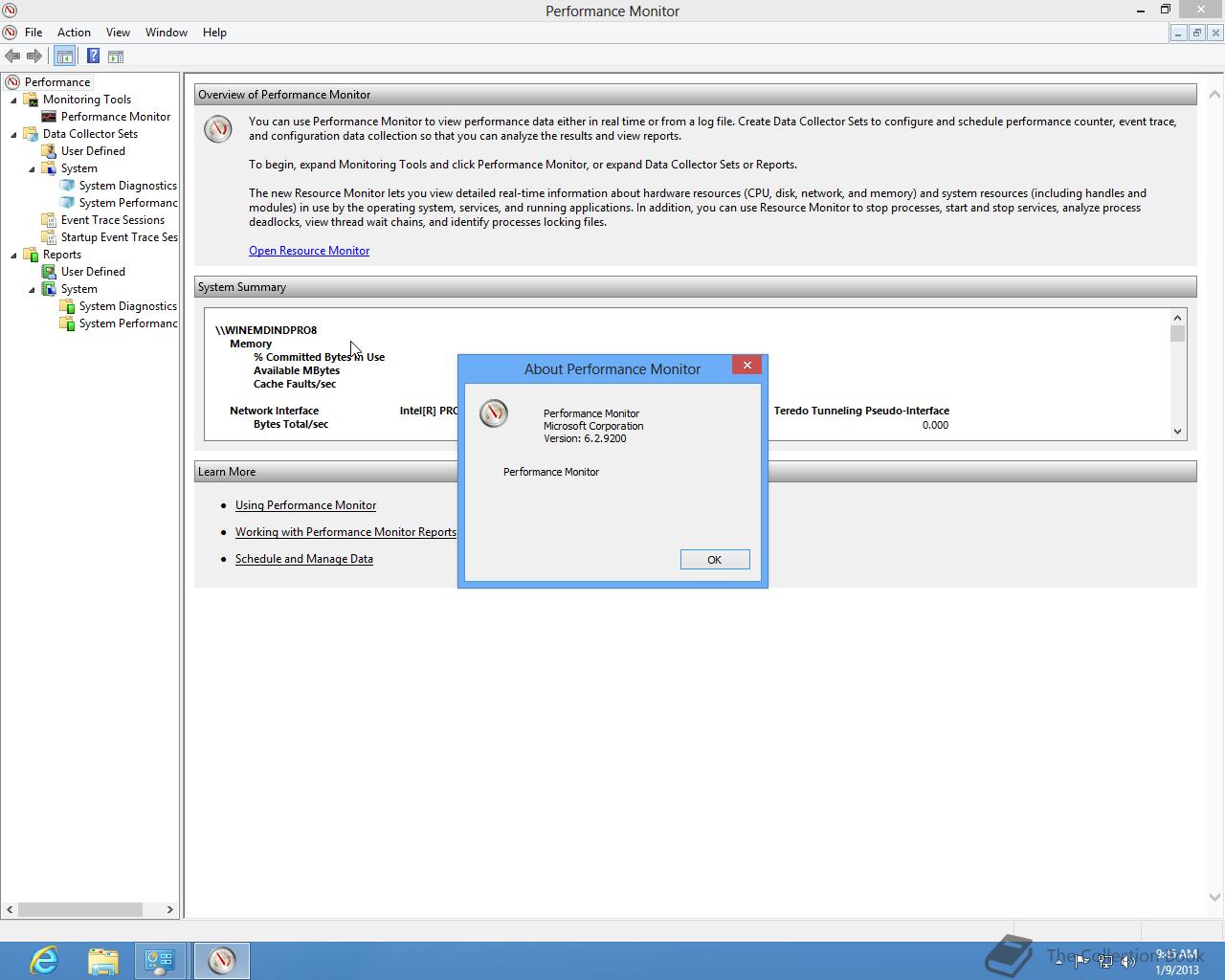Click System Summary scroll down arrow
The height and width of the screenshot is (980, 1225).
coord(1177,432)
